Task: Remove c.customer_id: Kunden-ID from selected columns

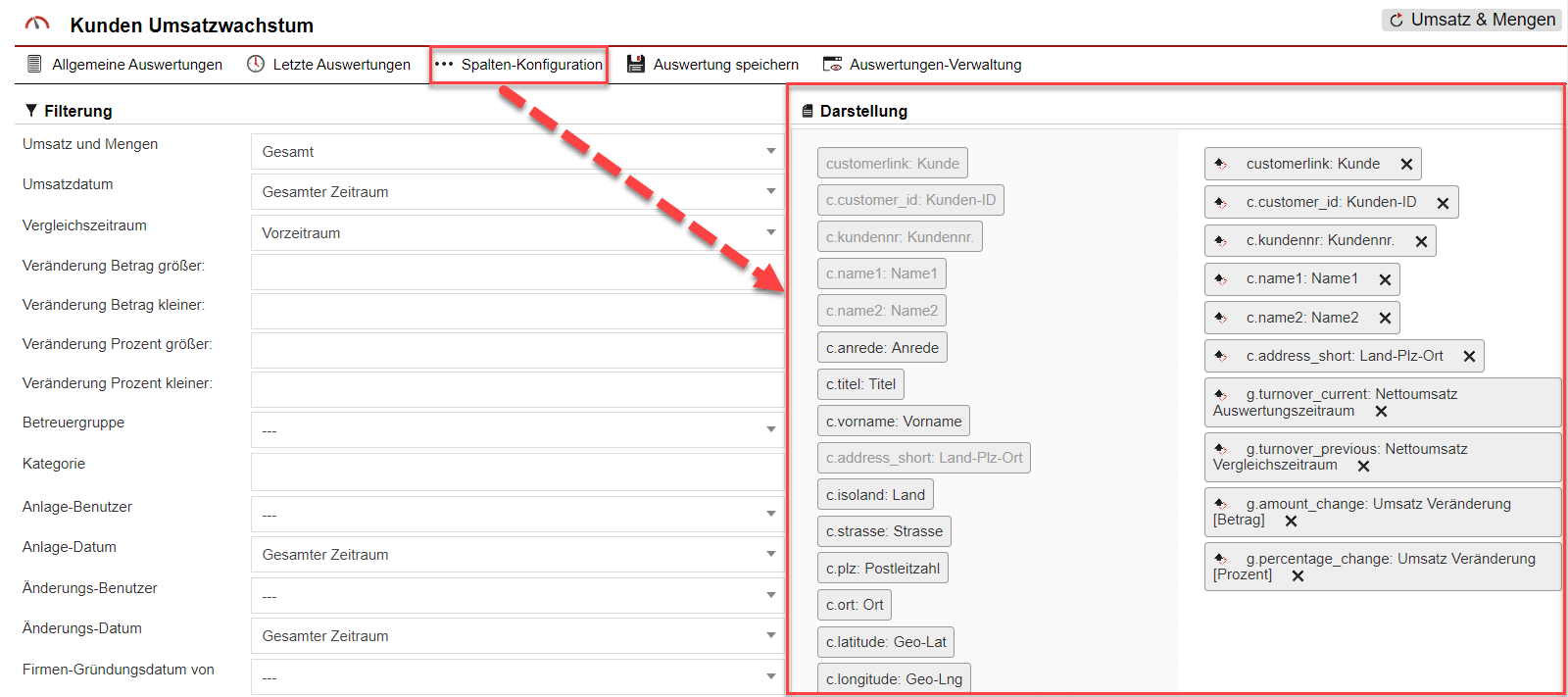Action: tap(1443, 203)
